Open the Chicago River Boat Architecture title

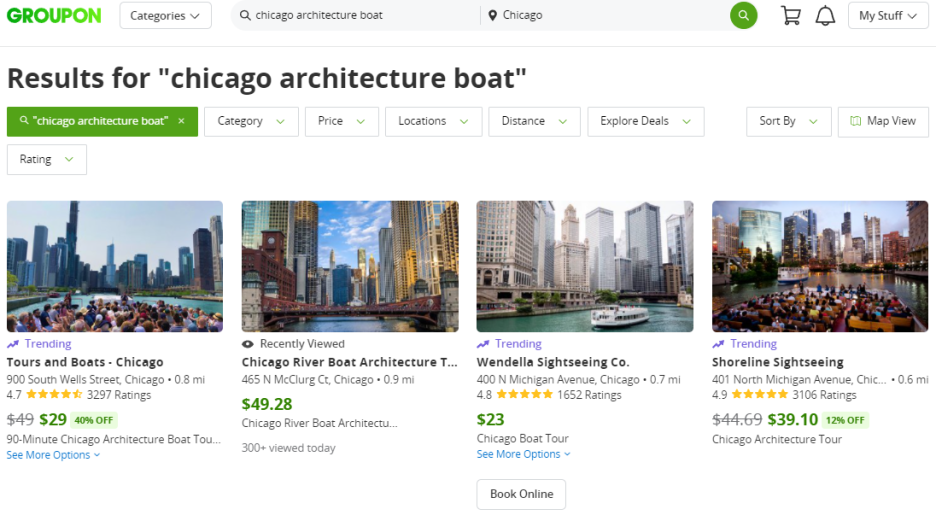(x=350, y=362)
